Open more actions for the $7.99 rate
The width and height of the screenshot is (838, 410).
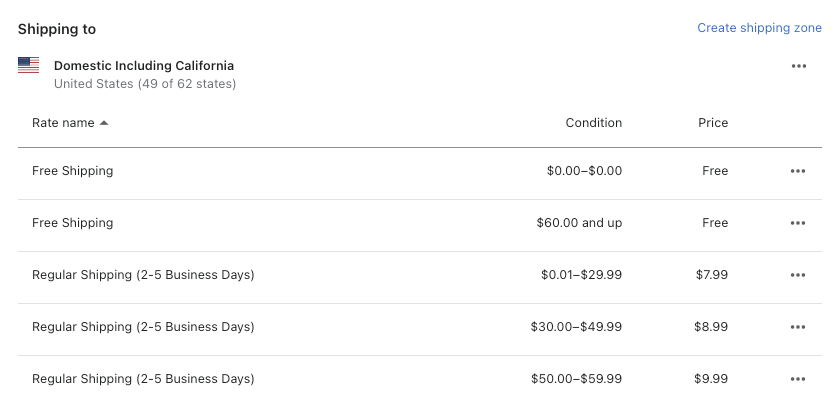[797, 275]
